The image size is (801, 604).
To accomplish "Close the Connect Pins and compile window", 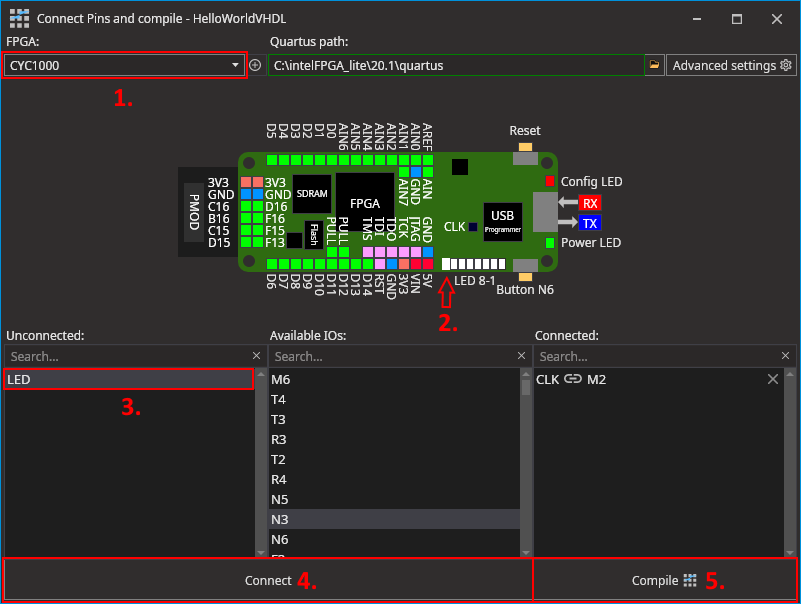I will (776, 19).
